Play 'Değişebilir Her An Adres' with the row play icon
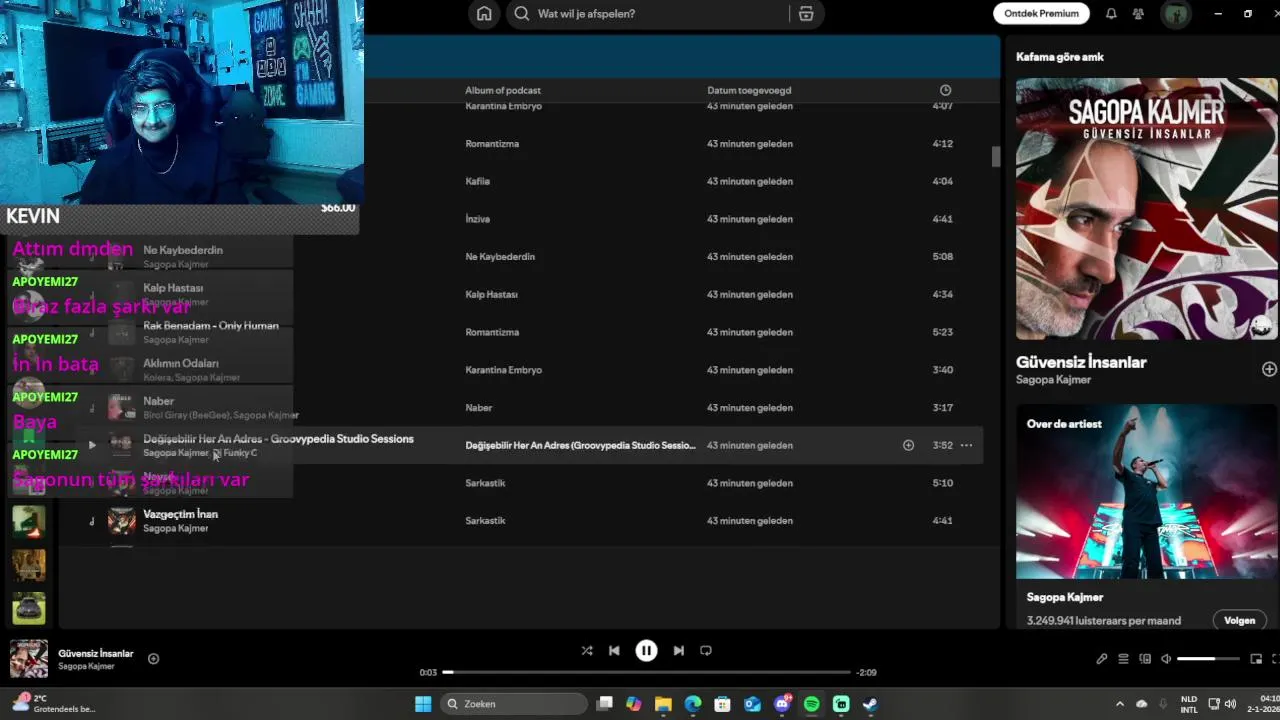The image size is (1280, 720). 92,445
